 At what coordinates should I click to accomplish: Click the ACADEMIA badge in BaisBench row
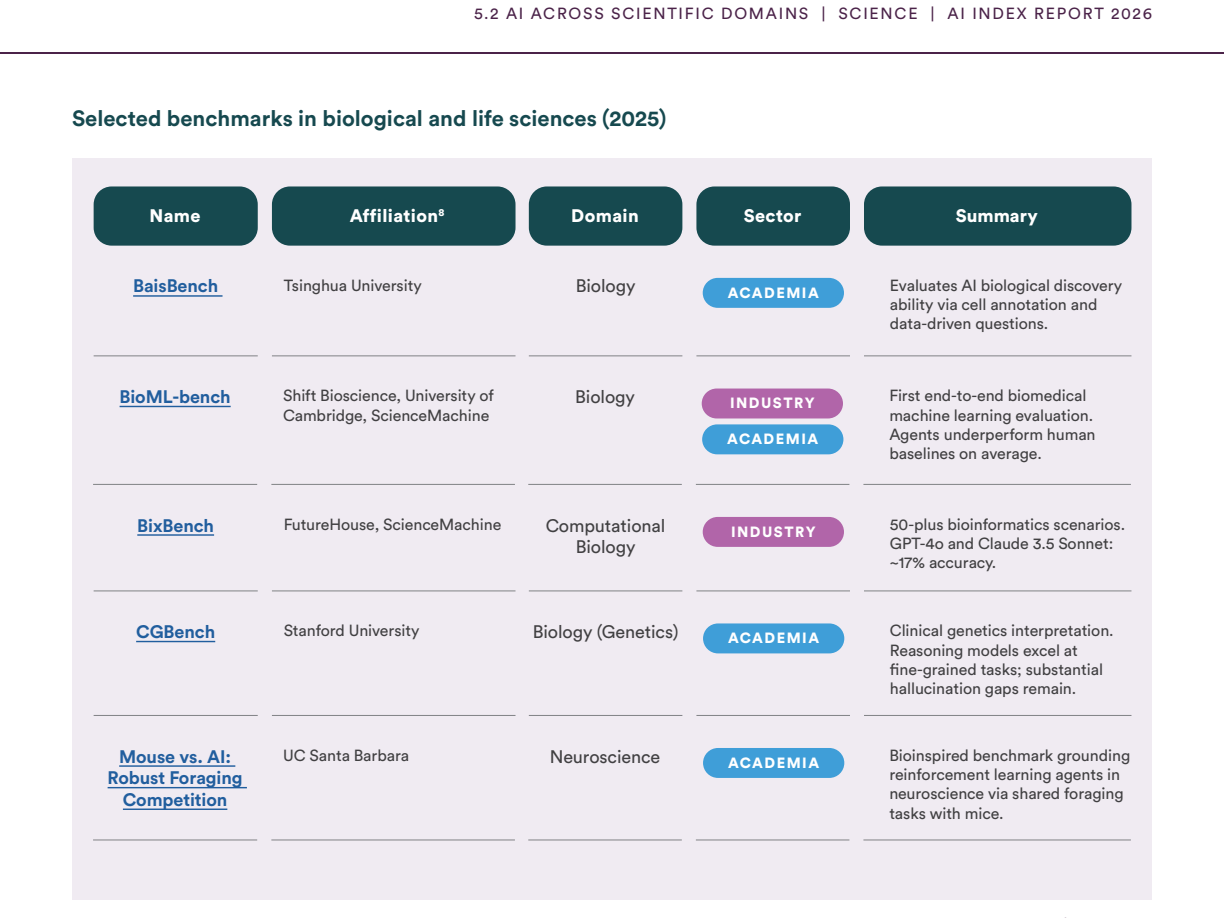tap(773, 293)
